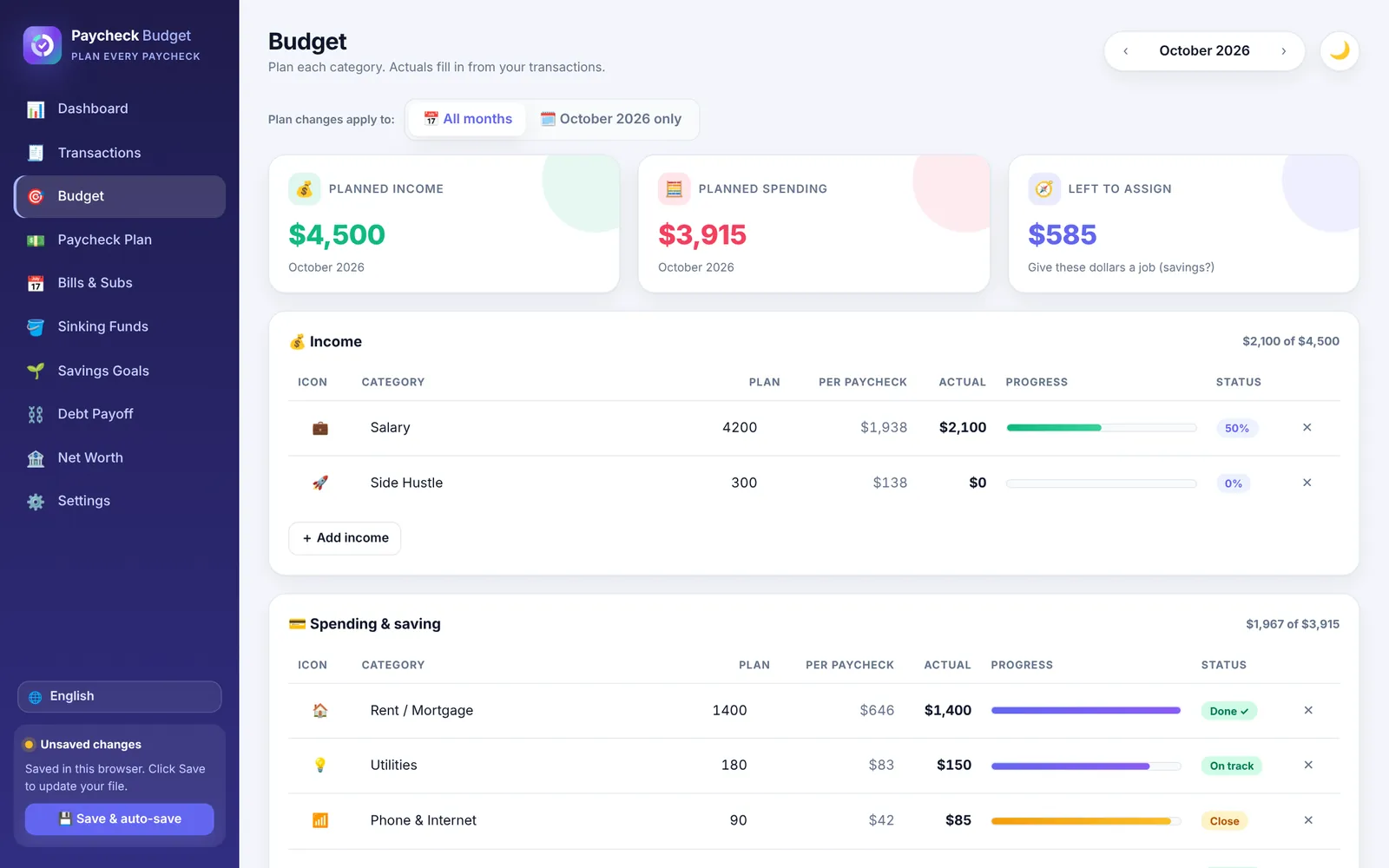Click Save & auto-save button

120,819
